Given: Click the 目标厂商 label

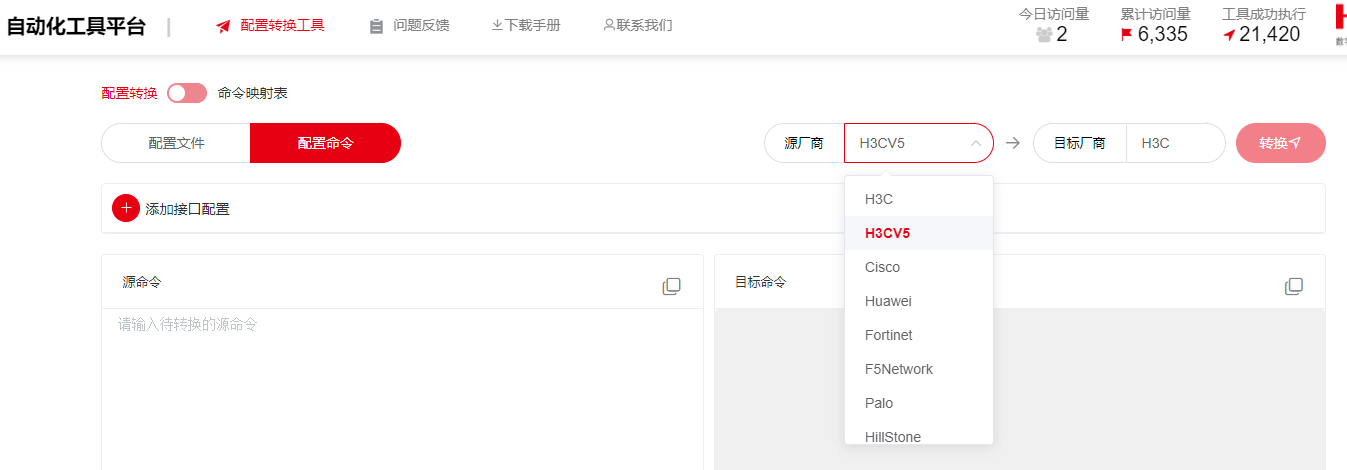Looking at the screenshot, I should click(x=1080, y=143).
